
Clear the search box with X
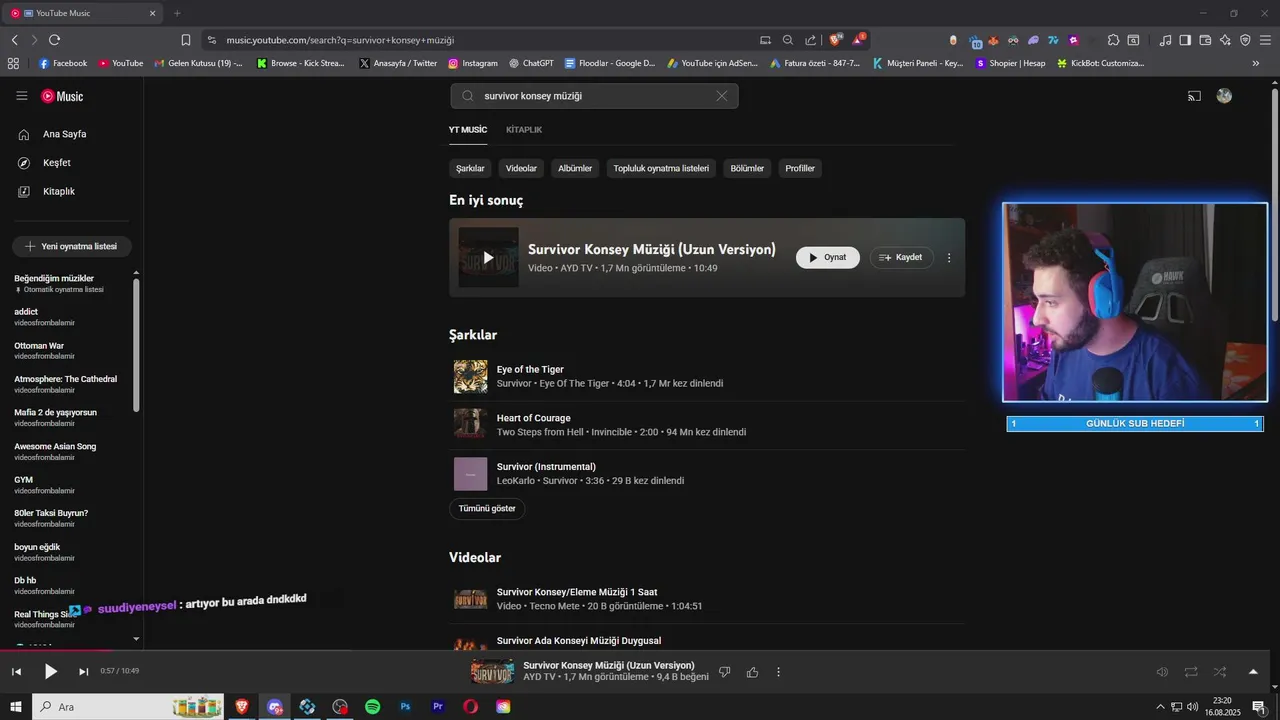click(x=721, y=96)
